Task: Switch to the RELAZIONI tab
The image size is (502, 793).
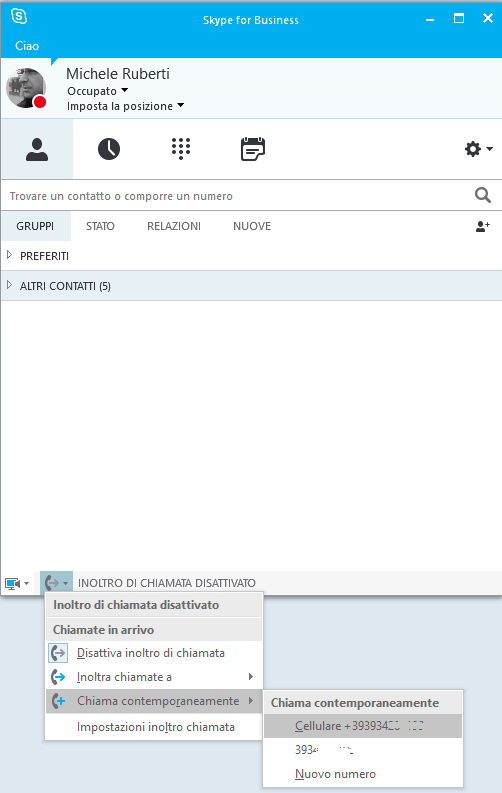Action: pyautogui.click(x=174, y=226)
